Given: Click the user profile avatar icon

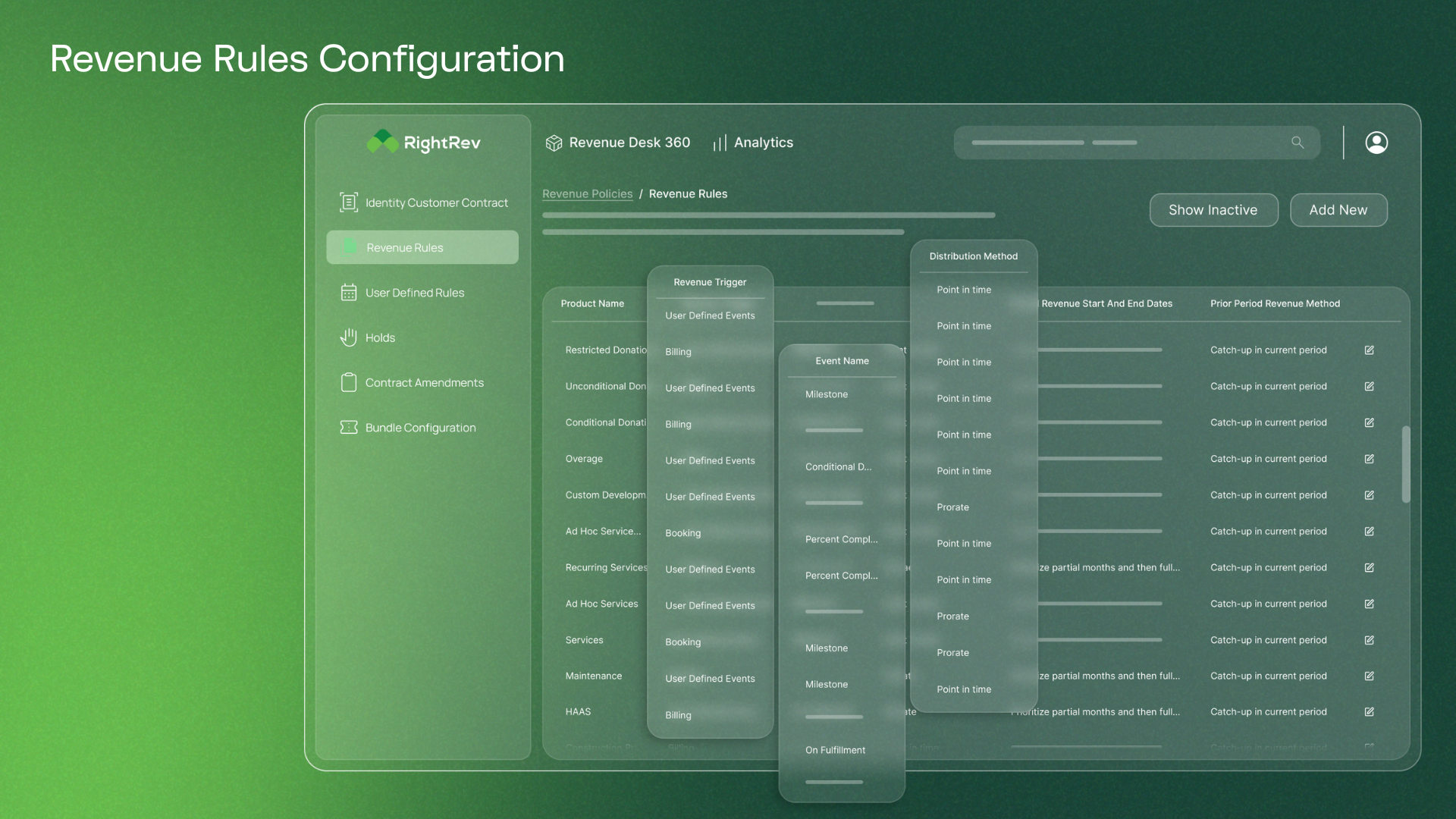Looking at the screenshot, I should (x=1376, y=143).
